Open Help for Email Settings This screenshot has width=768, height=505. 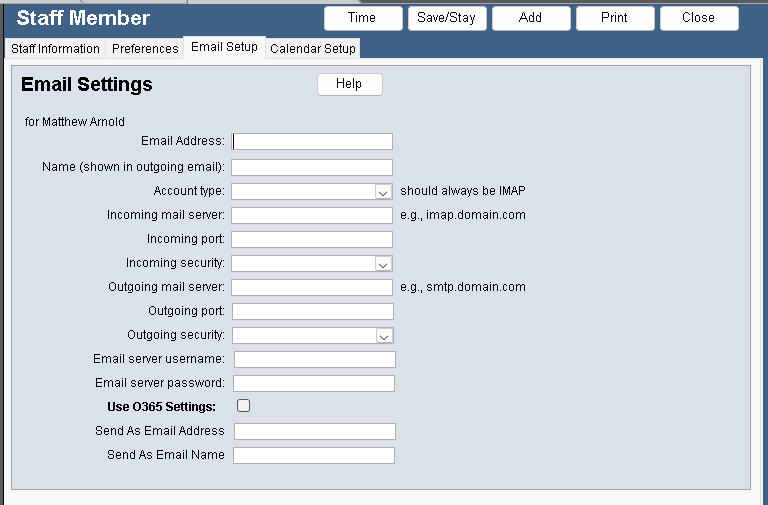click(349, 84)
